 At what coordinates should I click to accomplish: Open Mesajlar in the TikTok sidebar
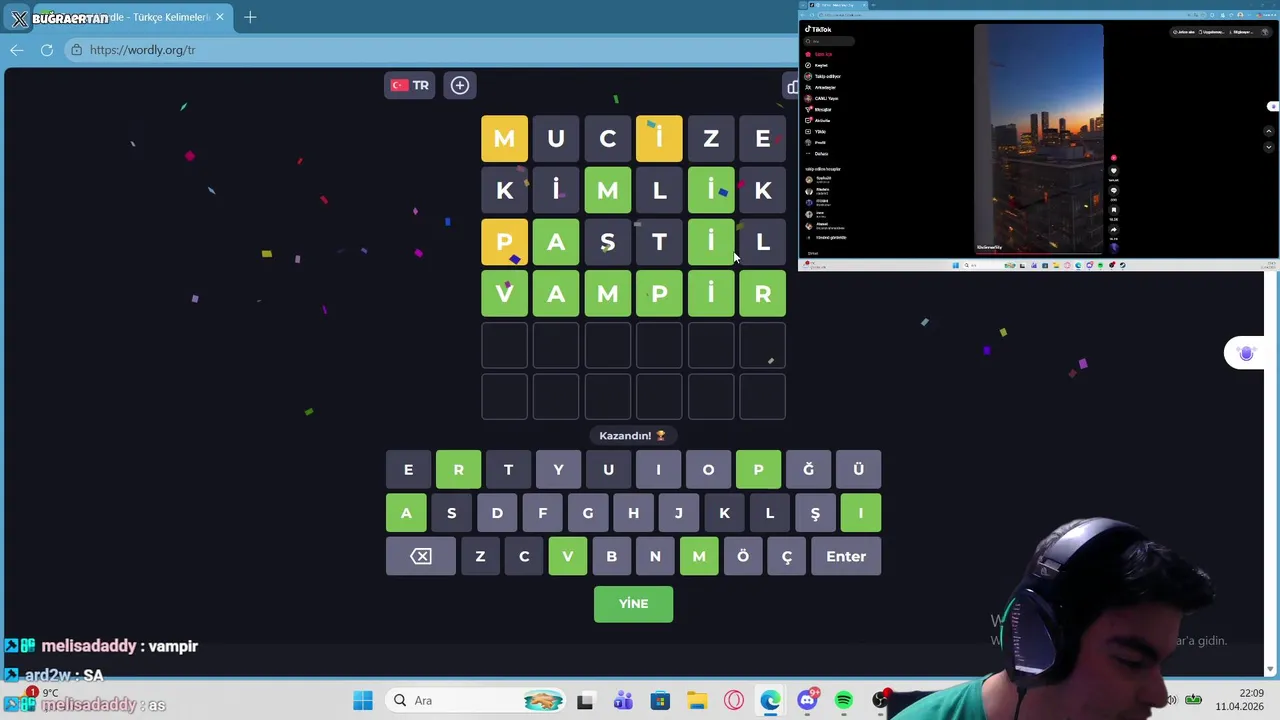818,109
